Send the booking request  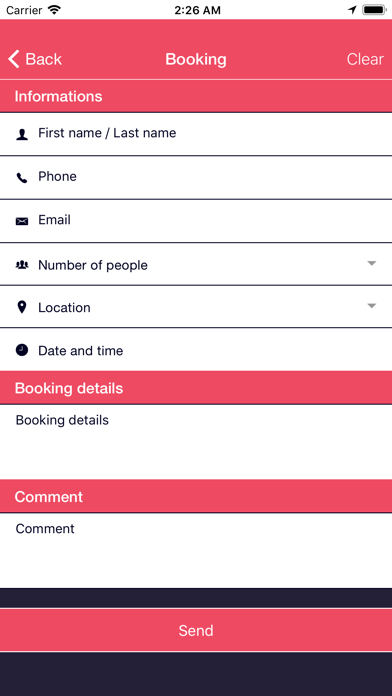[x=196, y=630]
